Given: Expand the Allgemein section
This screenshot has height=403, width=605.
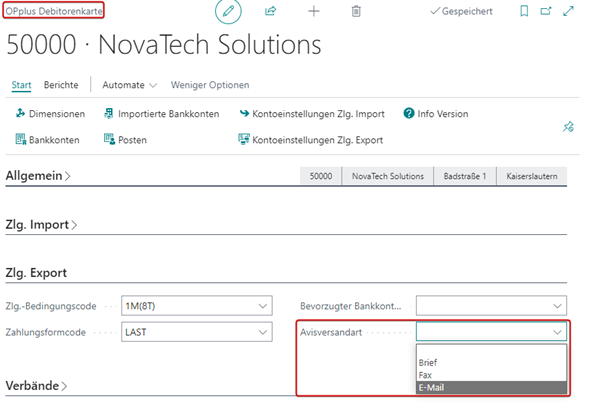Looking at the screenshot, I should pyautogui.click(x=38, y=176).
